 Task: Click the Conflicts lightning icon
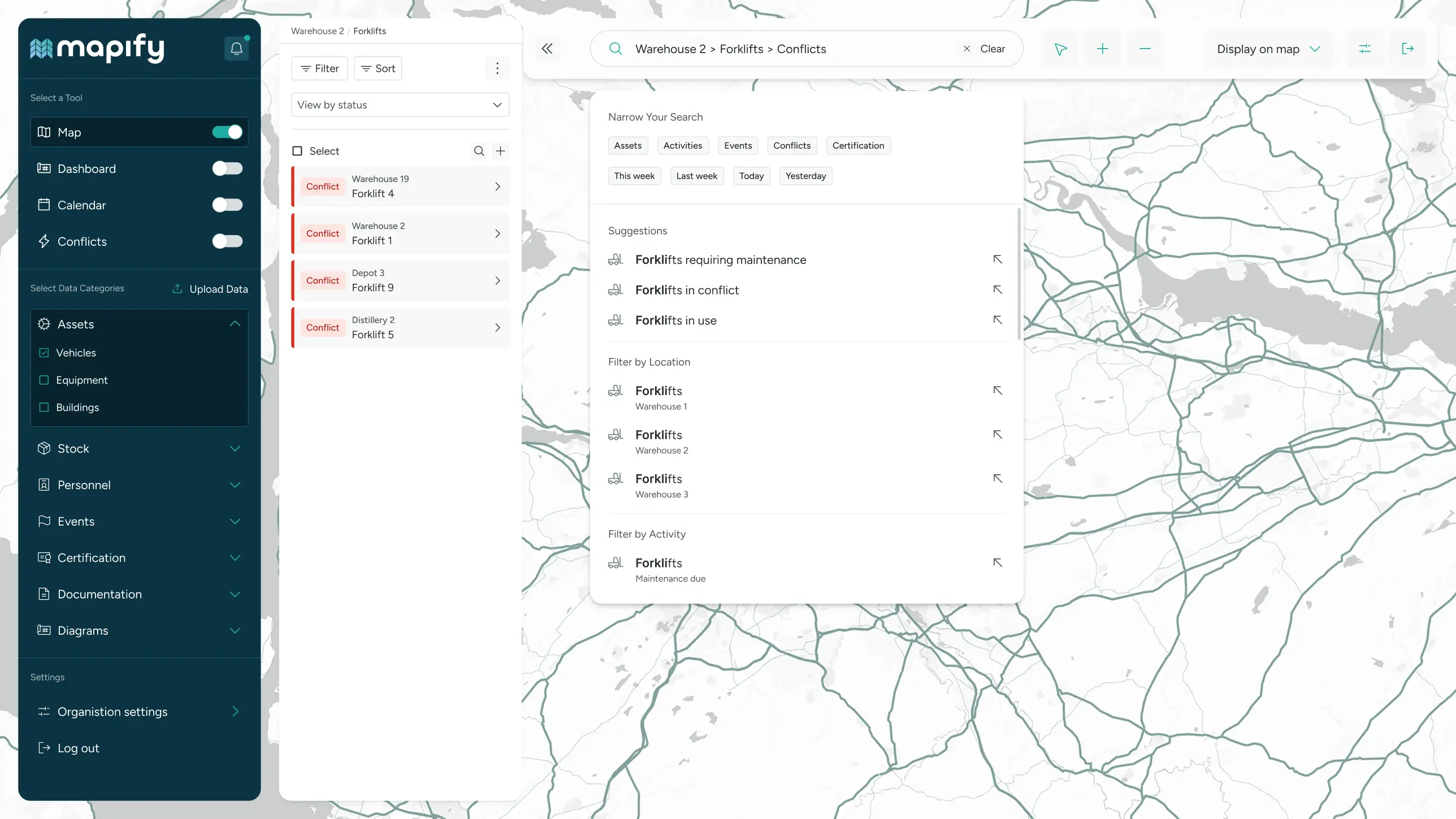(x=45, y=241)
